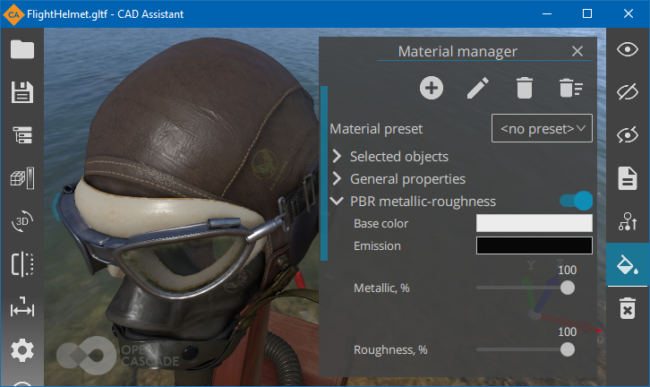Add a new material with plus icon
This screenshot has height=387, width=650.
click(x=432, y=88)
